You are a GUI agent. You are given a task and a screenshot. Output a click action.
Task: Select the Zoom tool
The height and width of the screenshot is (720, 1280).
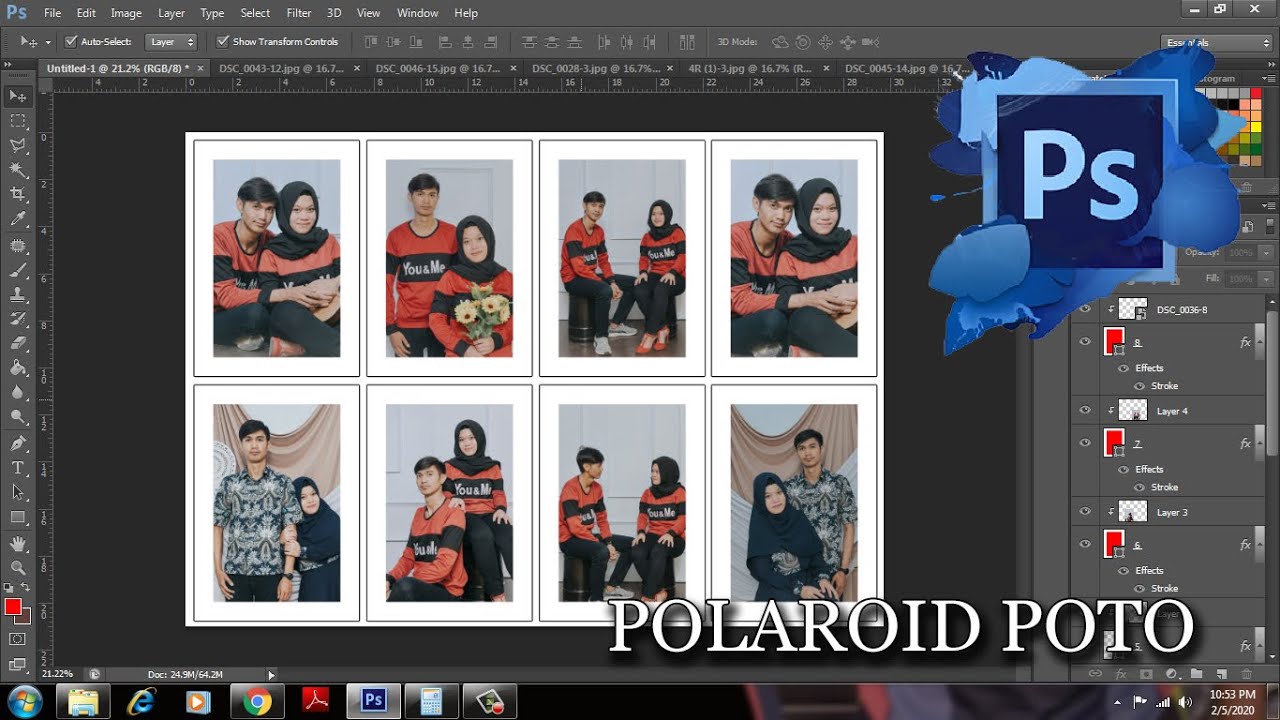pos(18,568)
